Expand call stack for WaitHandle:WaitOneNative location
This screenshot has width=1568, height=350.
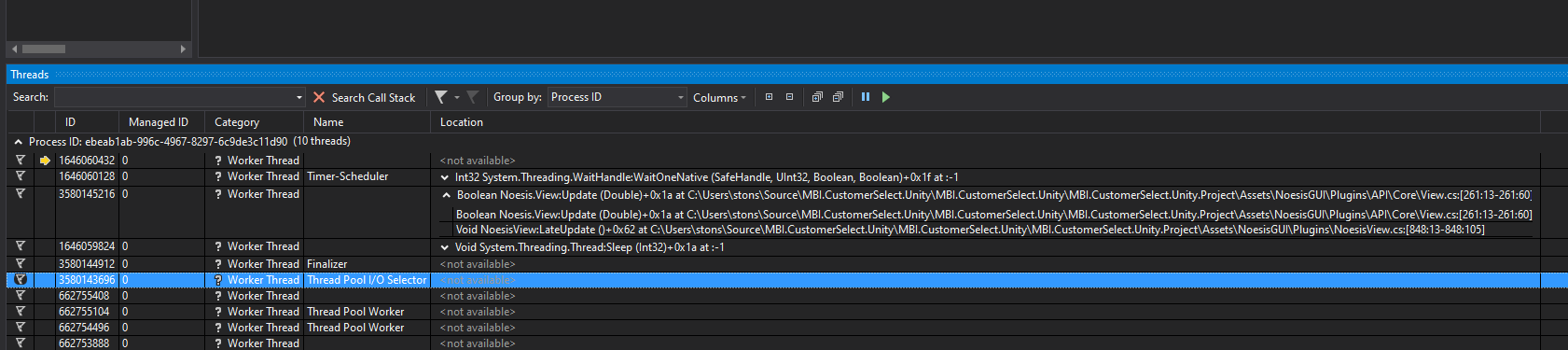tap(445, 177)
